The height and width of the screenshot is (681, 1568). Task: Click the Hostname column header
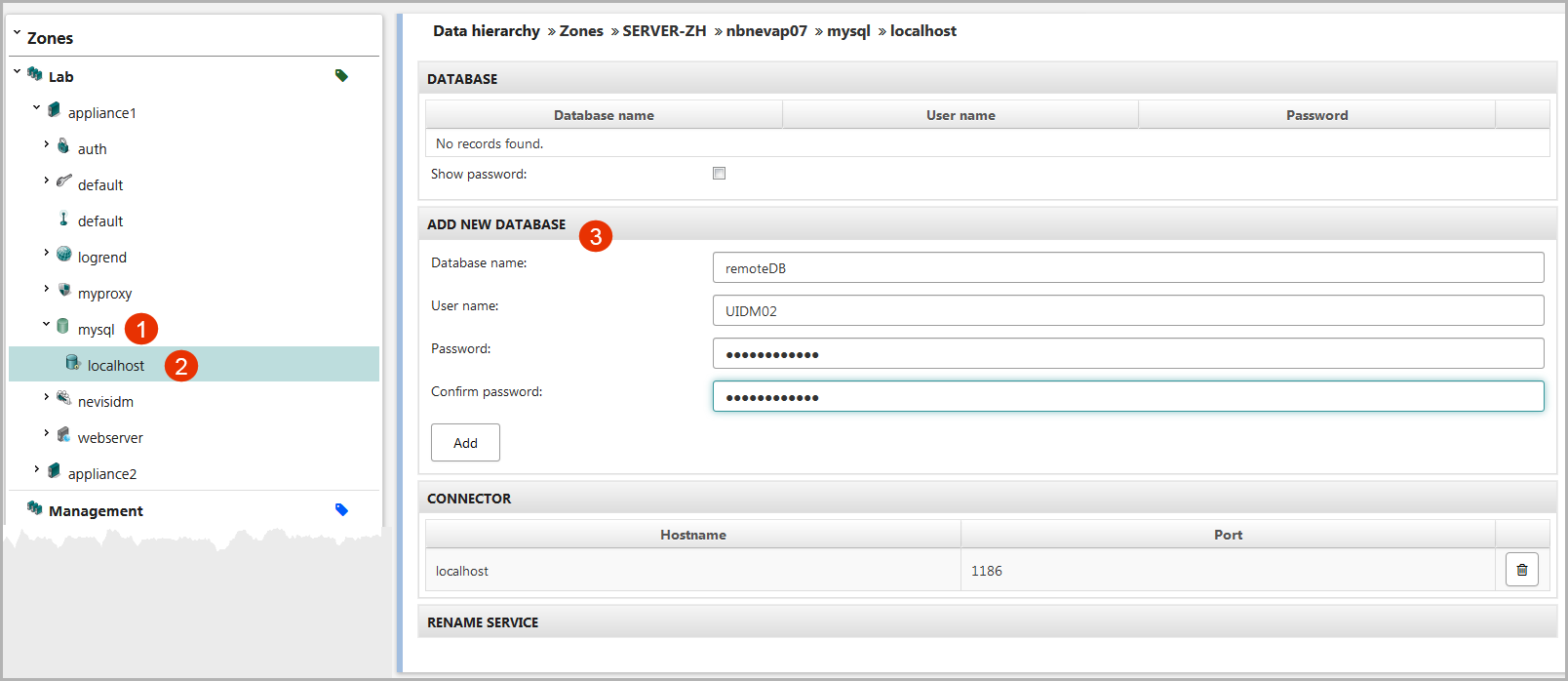[x=693, y=535]
